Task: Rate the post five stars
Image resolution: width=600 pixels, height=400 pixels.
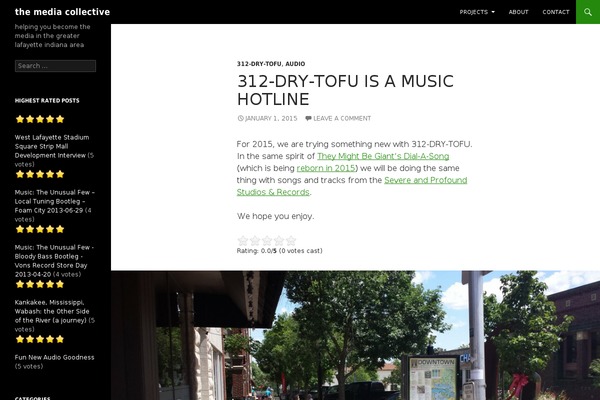Action: (x=291, y=240)
